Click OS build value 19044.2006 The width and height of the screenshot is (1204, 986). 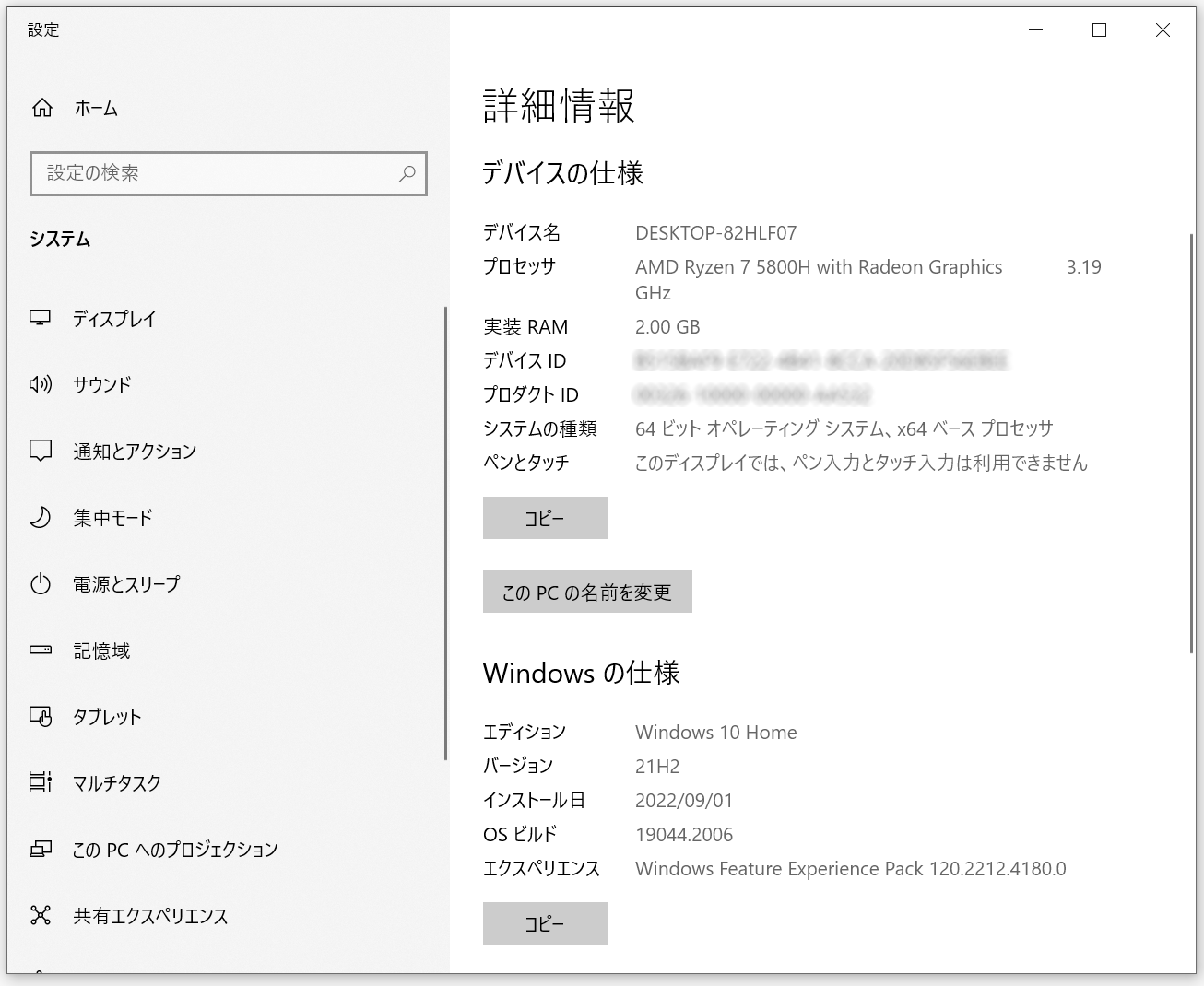pyautogui.click(x=684, y=835)
